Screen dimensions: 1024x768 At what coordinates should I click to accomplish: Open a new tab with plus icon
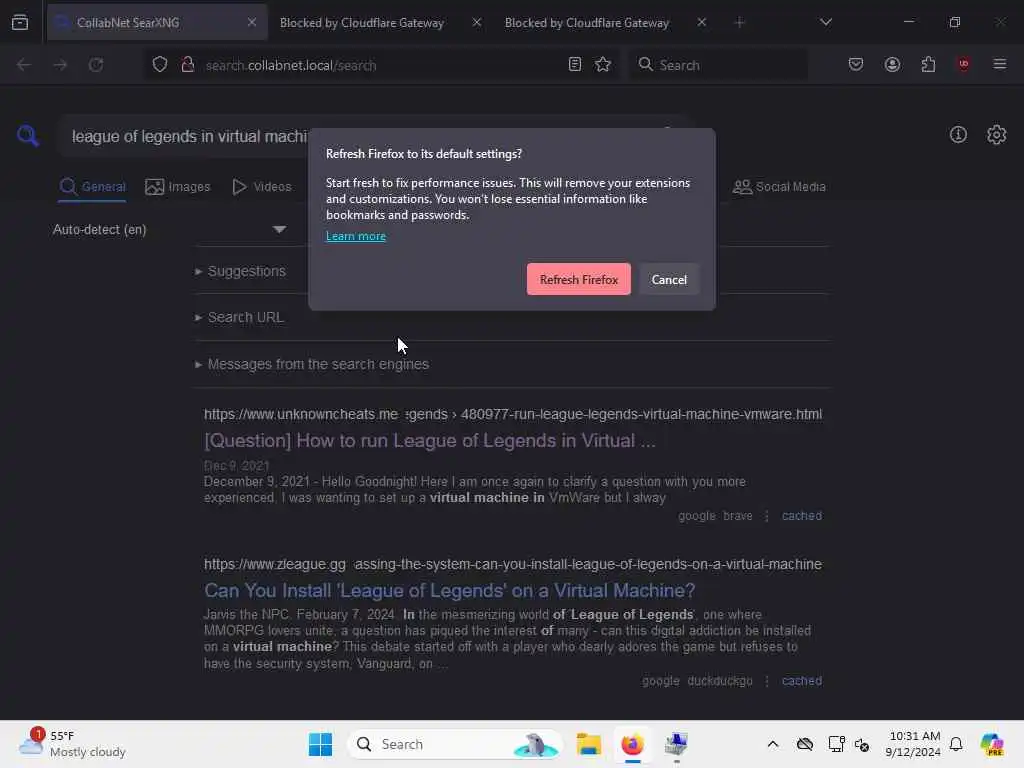tap(739, 23)
